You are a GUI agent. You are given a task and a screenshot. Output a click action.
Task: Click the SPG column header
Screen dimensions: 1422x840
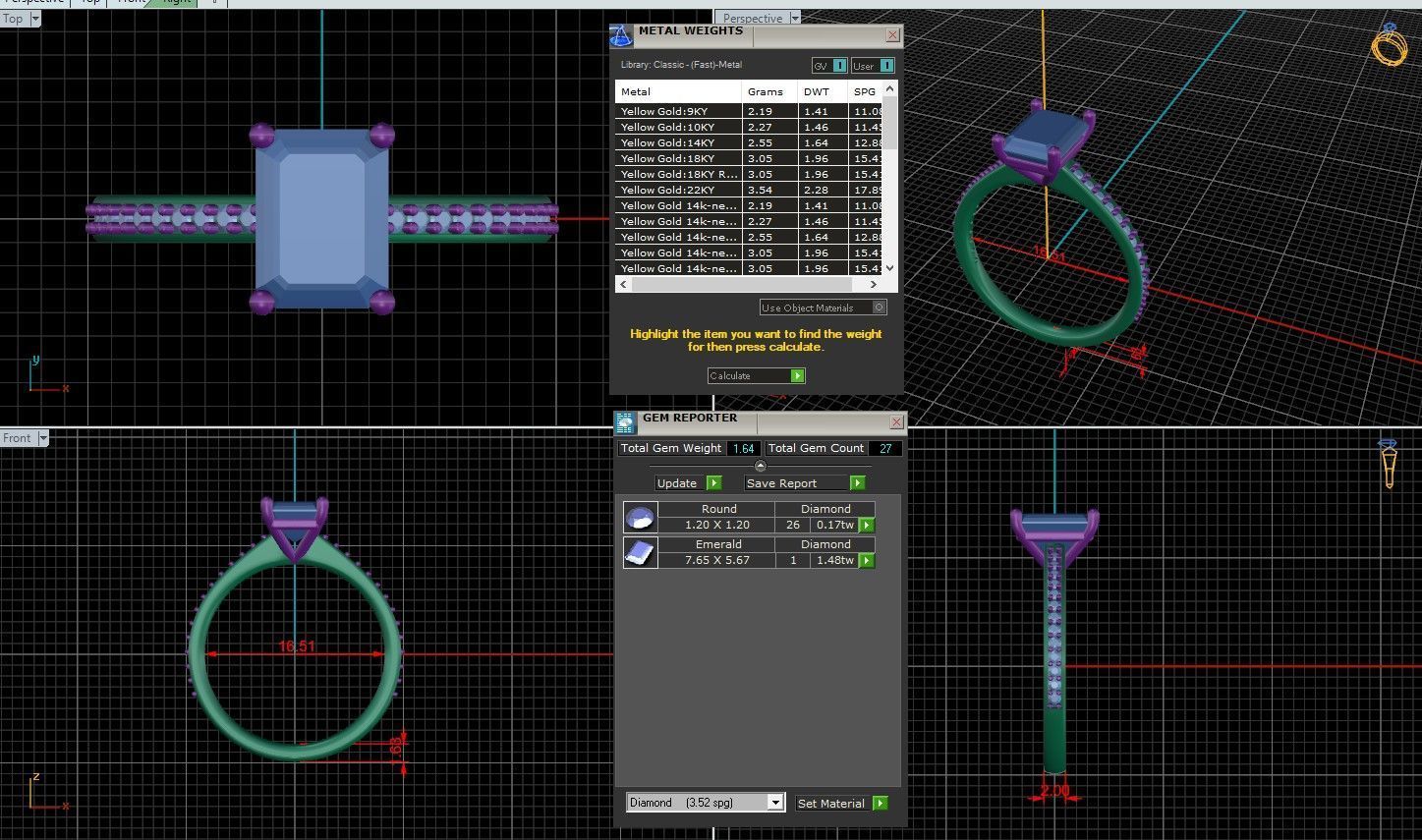click(x=865, y=91)
